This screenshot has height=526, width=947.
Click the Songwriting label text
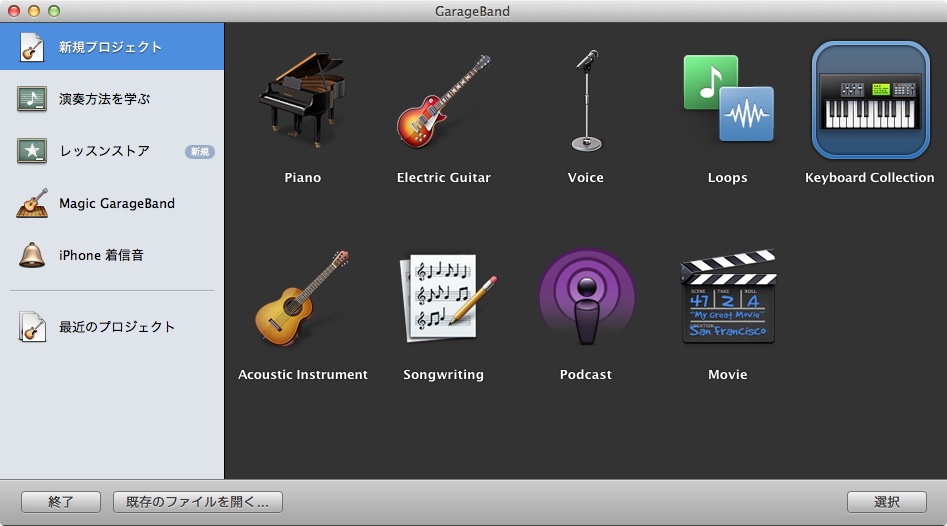pyautogui.click(x=444, y=375)
